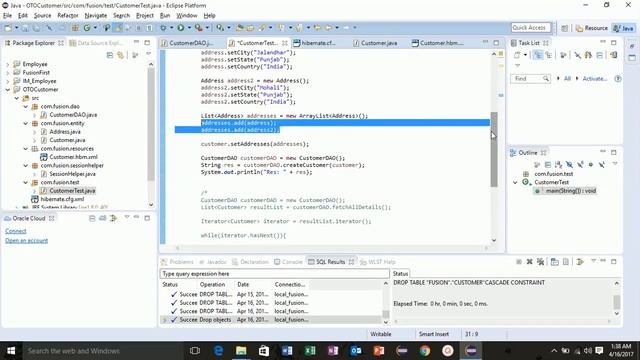Image resolution: width=640 pixels, height=360 pixels.
Task: Expand the FusionFirst project node
Action: pyautogui.click(x=8, y=73)
